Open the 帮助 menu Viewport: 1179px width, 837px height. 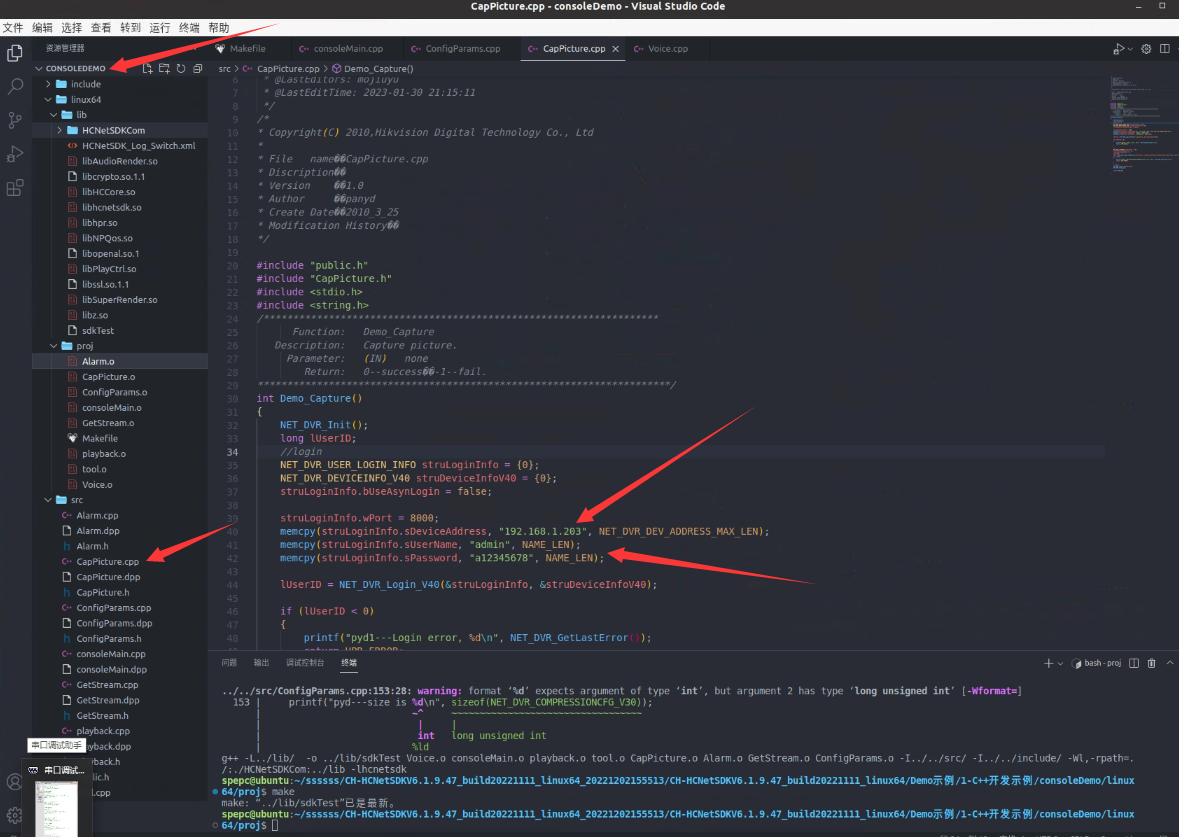tap(219, 28)
